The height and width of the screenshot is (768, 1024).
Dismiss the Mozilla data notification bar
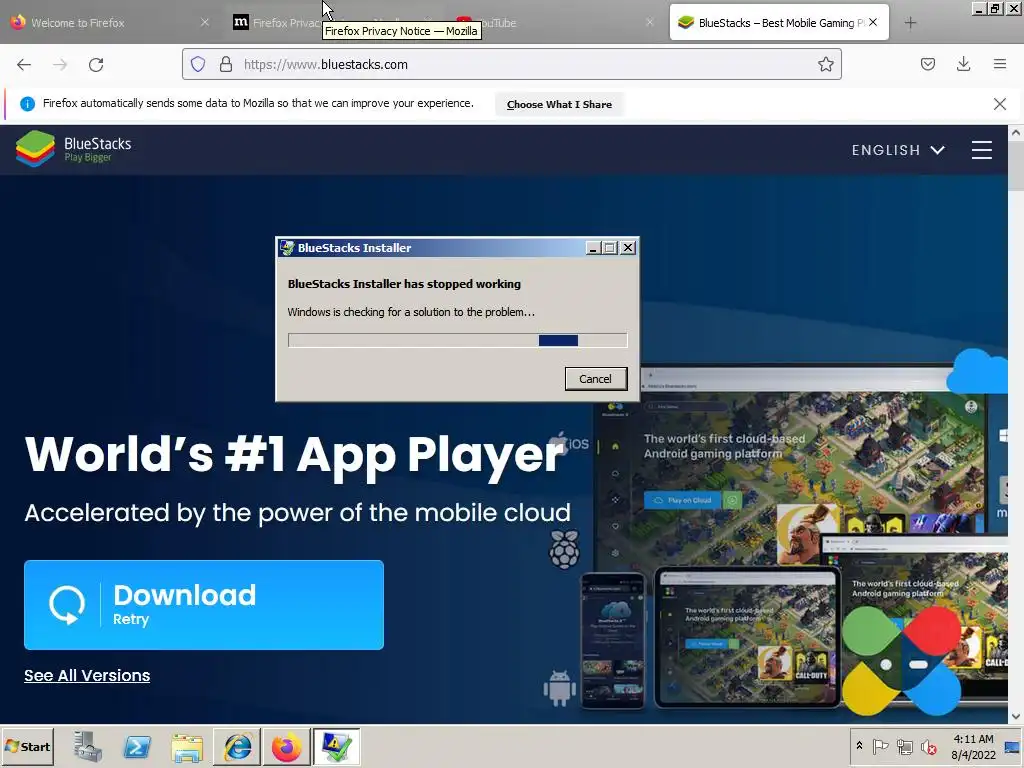(x=999, y=104)
